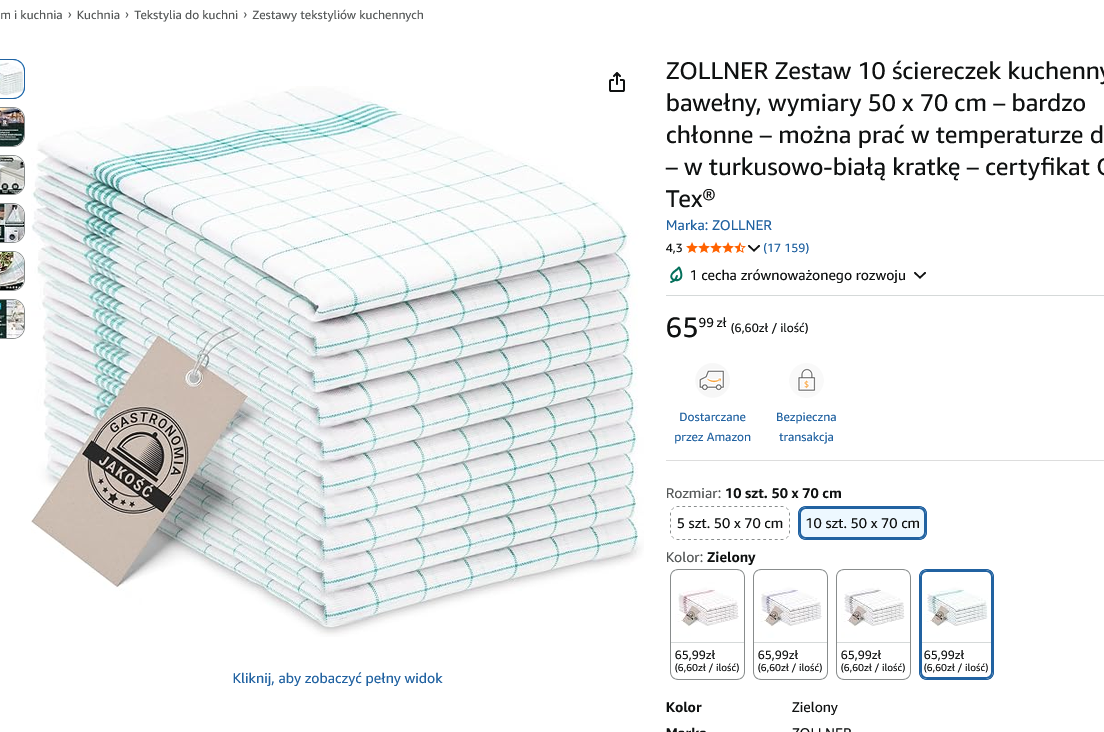Choose the 10 szt. 50 x 70 cm size
Viewport: 1104px width, 732px height.
(x=862, y=523)
